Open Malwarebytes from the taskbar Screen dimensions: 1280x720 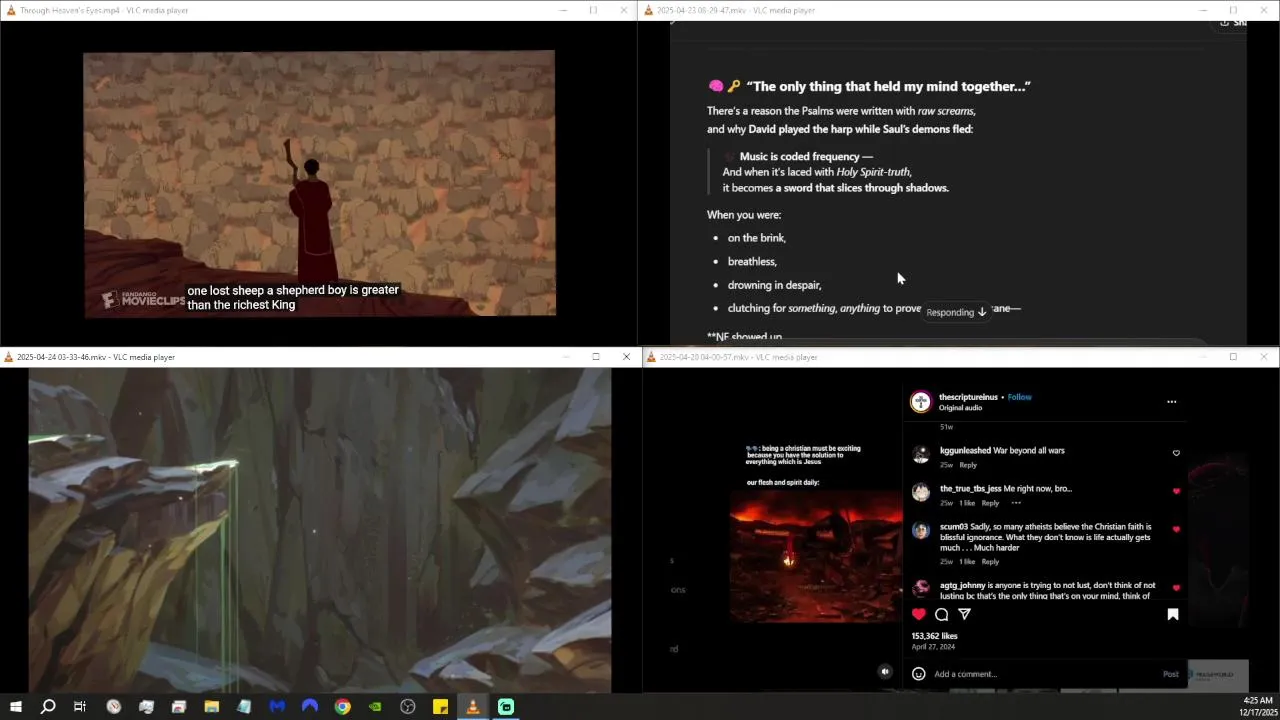tap(277, 707)
